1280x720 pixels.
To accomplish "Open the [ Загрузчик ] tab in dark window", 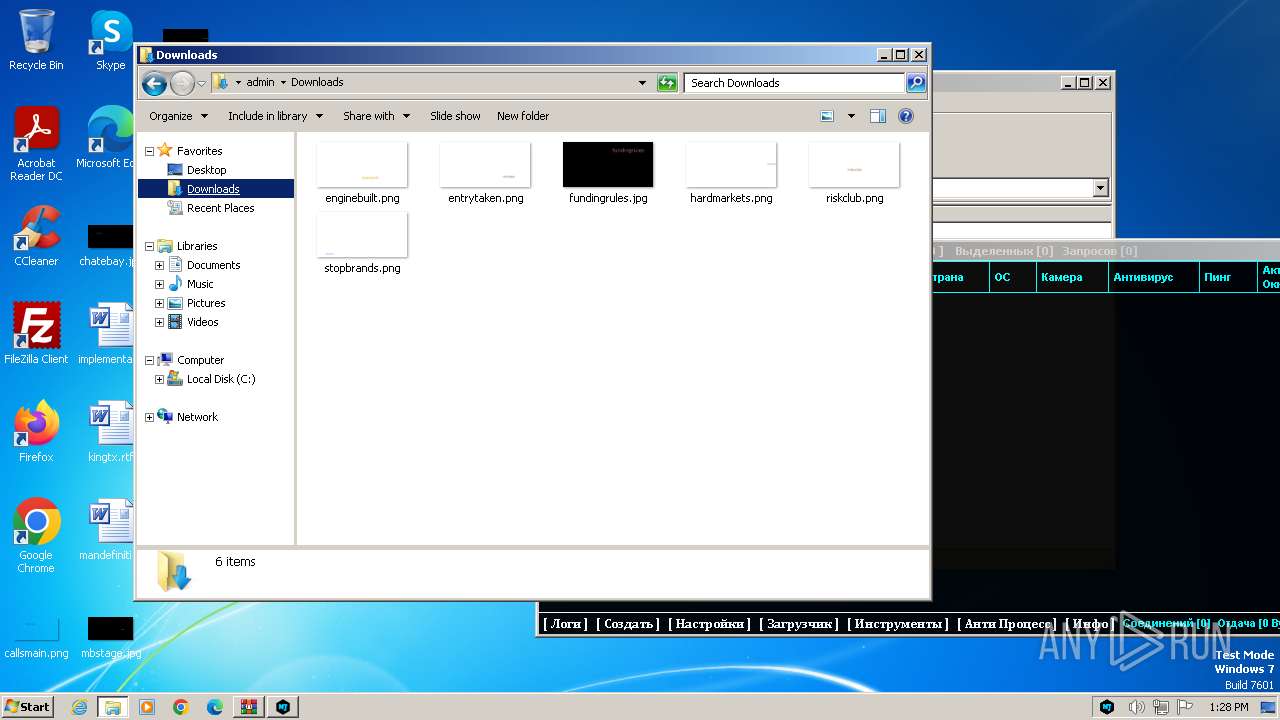I will (798, 623).
